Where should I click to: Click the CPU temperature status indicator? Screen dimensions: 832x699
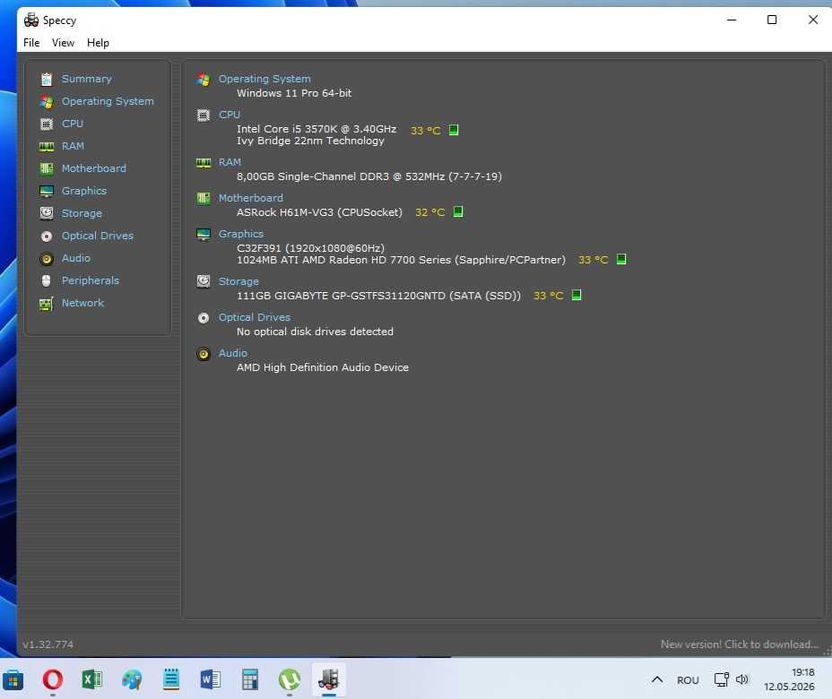pos(454,130)
